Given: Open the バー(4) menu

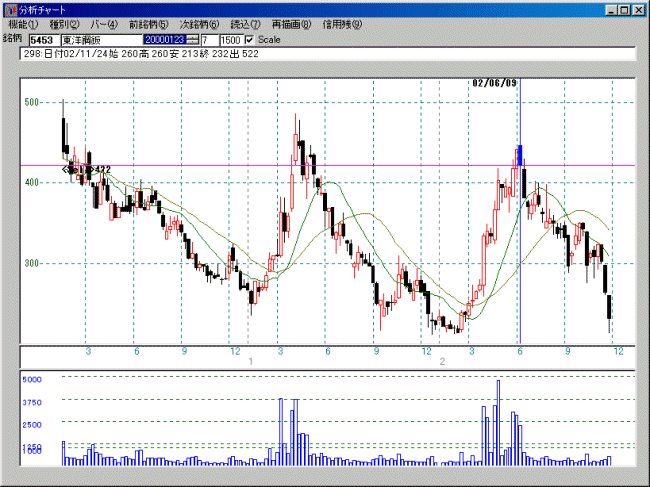Looking at the screenshot, I should tap(104, 24).
